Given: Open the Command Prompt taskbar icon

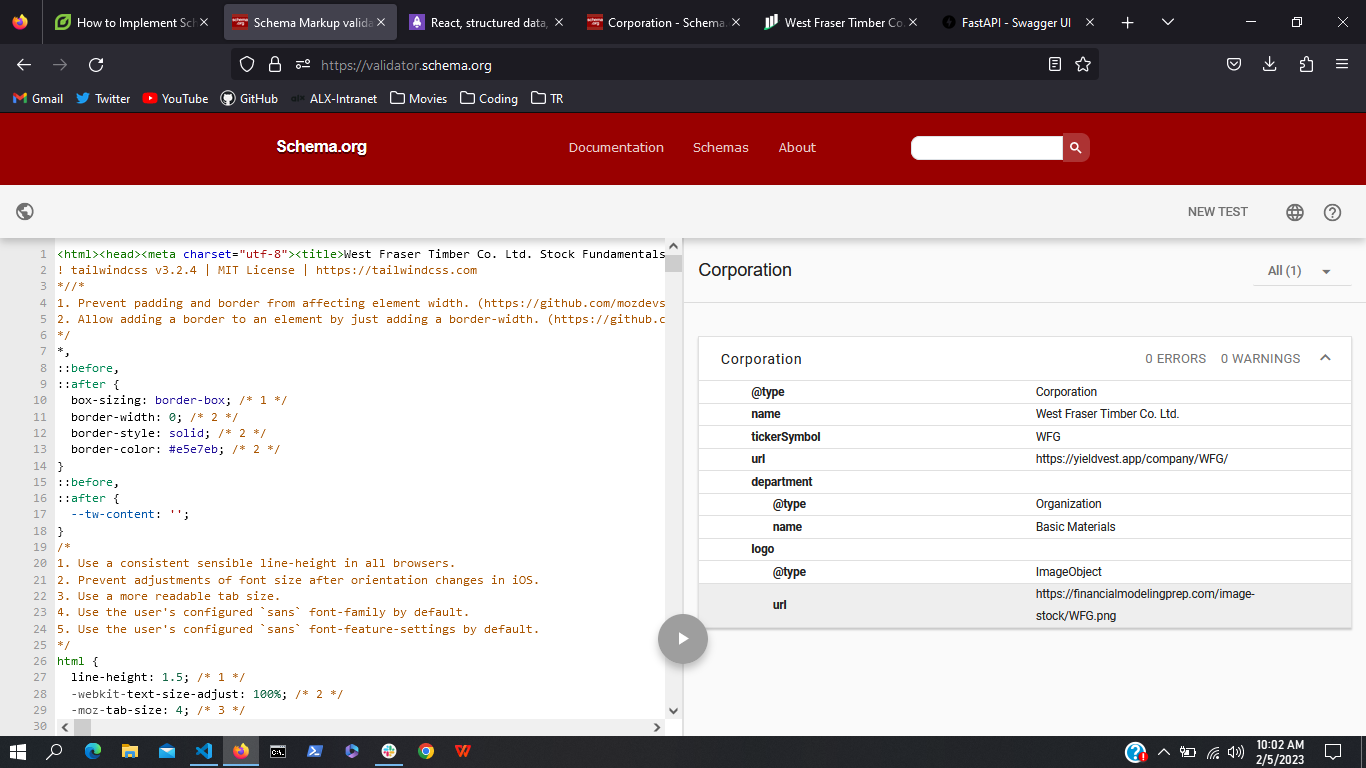Looking at the screenshot, I should (278, 751).
